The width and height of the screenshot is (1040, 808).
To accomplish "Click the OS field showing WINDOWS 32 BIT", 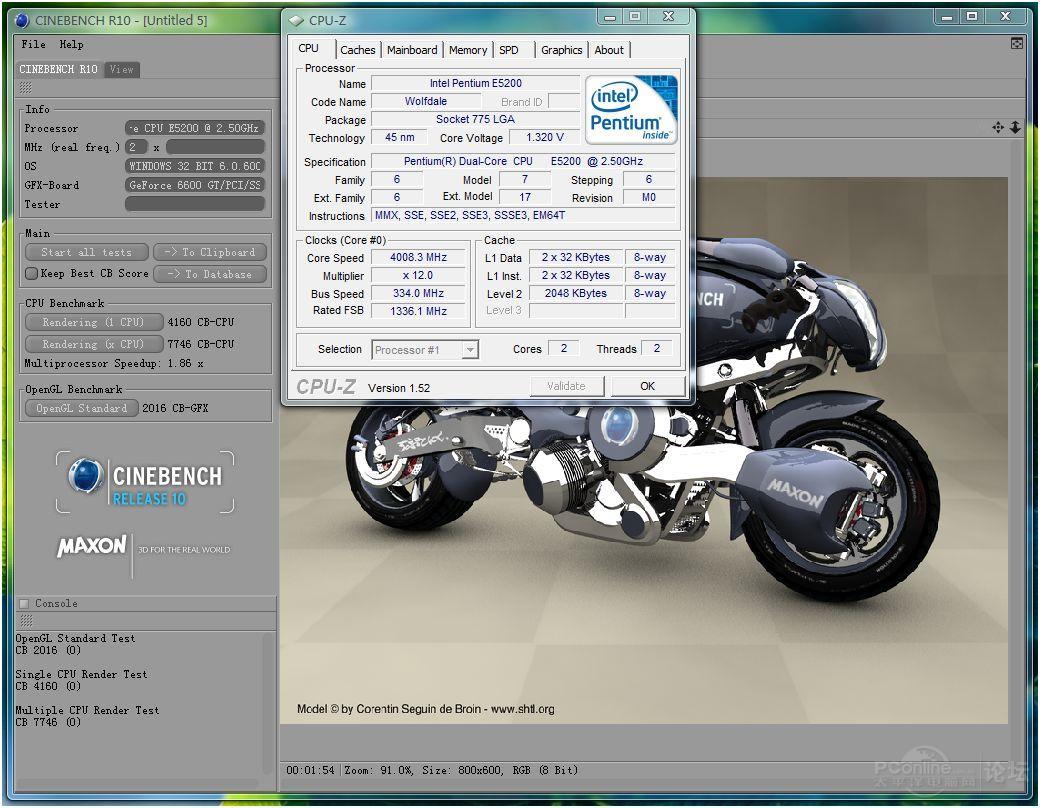I will tap(195, 166).
